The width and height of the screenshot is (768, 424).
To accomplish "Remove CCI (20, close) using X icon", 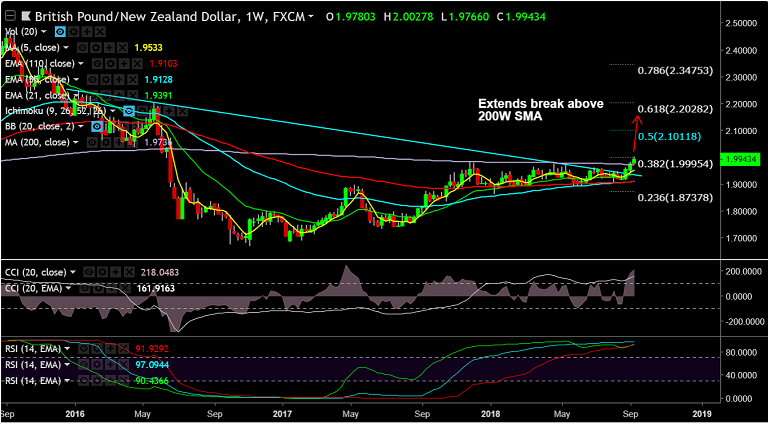I will (x=129, y=272).
